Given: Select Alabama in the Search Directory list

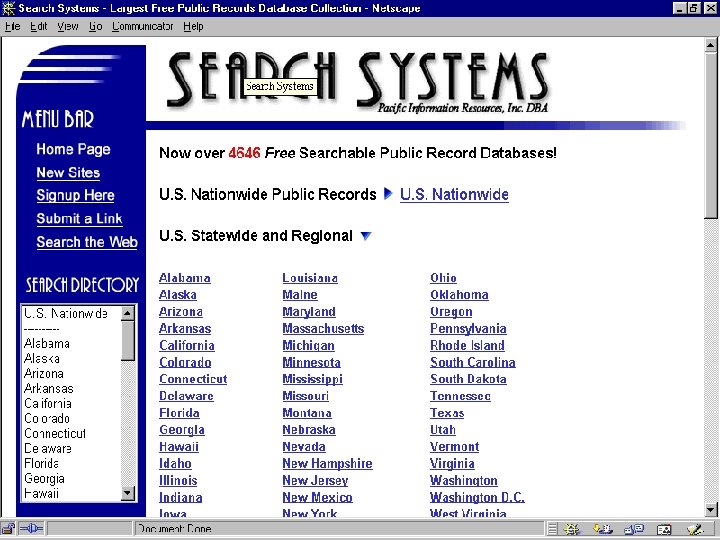Looking at the screenshot, I should 47,343.
